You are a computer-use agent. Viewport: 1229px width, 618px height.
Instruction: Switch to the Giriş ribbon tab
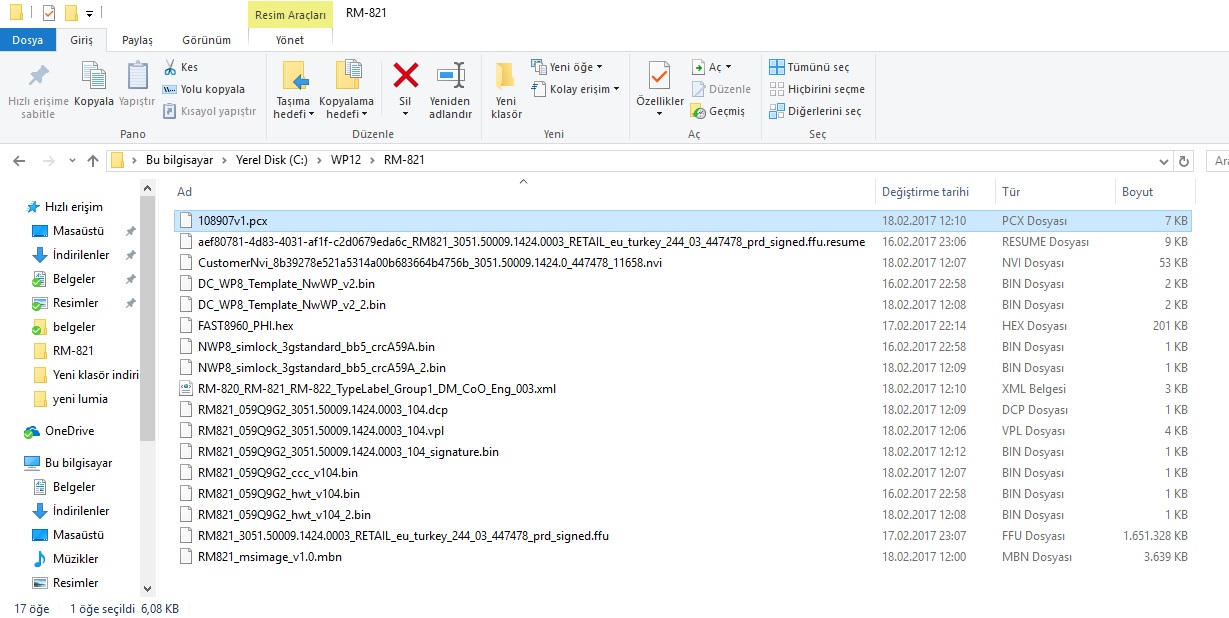[81, 40]
